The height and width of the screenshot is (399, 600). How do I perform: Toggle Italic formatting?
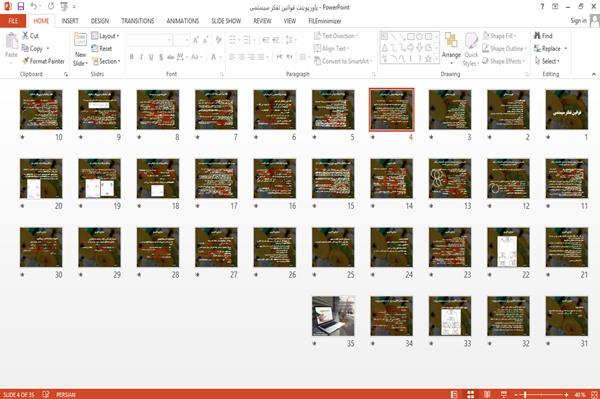tap(141, 57)
